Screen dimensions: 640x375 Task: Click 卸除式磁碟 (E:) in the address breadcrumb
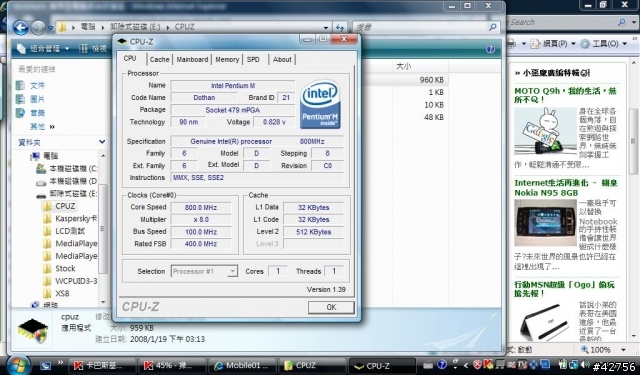(x=135, y=27)
